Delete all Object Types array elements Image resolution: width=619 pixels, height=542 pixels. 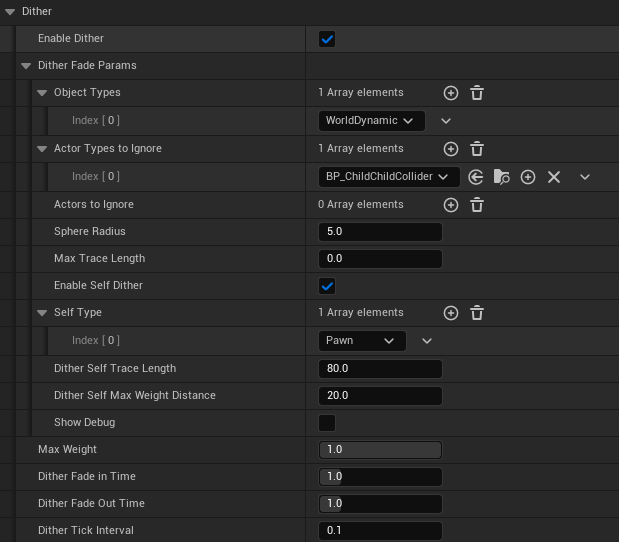tap(477, 93)
